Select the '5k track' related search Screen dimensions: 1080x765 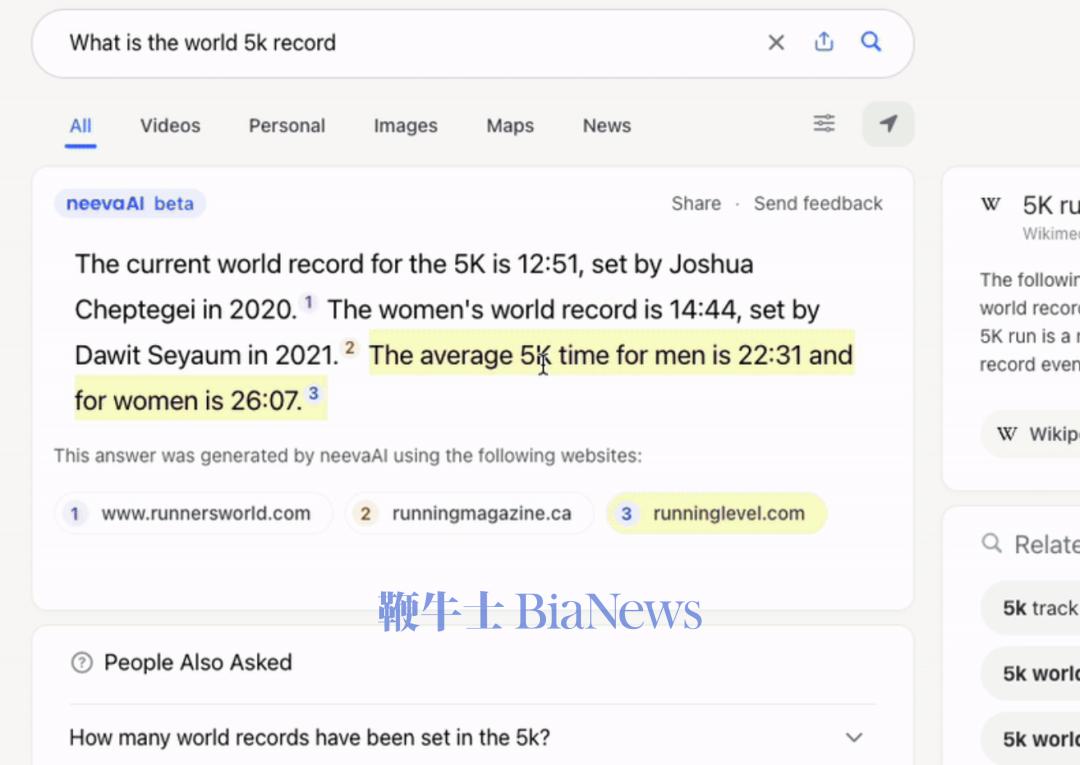1031,608
